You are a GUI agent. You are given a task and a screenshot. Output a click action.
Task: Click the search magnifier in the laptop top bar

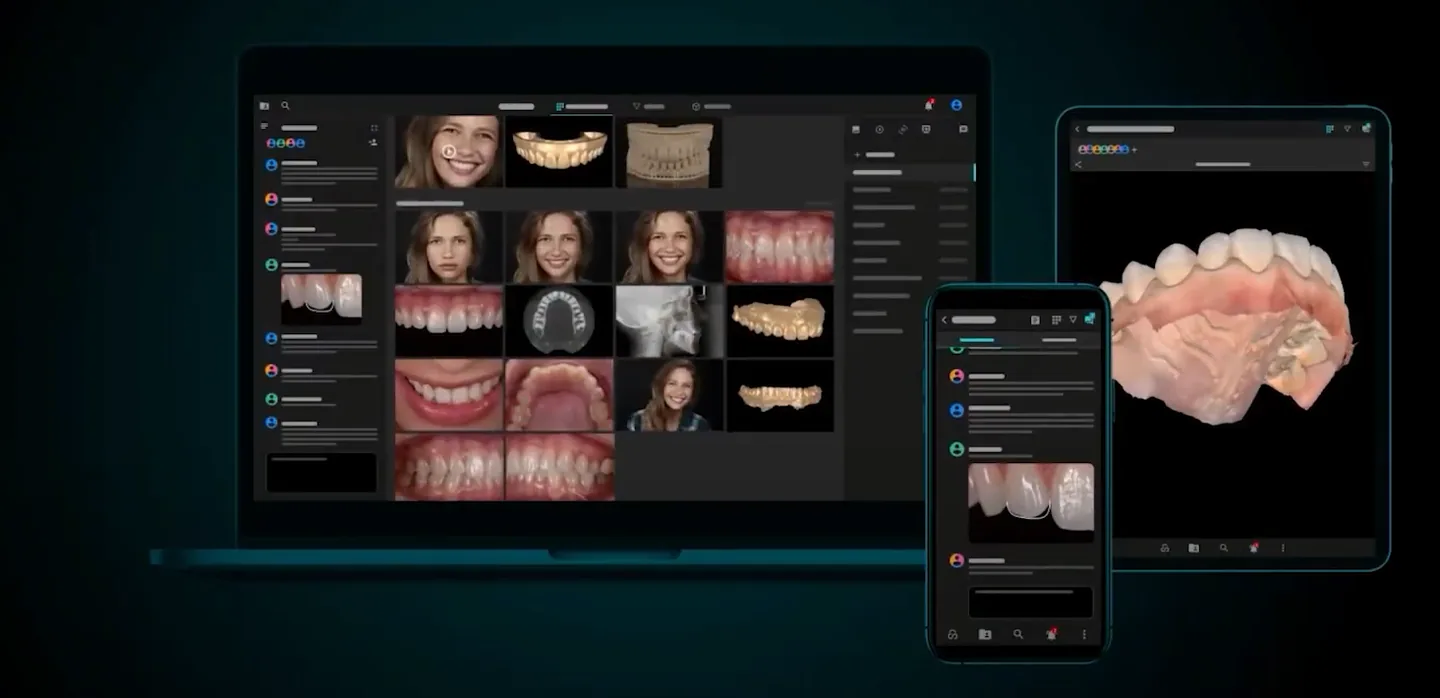[x=285, y=105]
